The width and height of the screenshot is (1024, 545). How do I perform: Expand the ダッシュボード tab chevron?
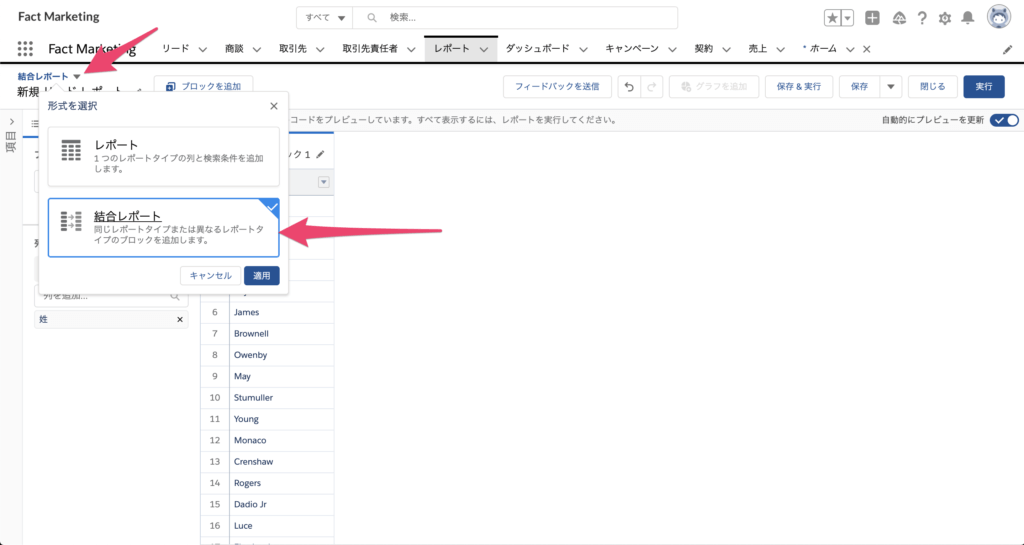pyautogui.click(x=583, y=50)
